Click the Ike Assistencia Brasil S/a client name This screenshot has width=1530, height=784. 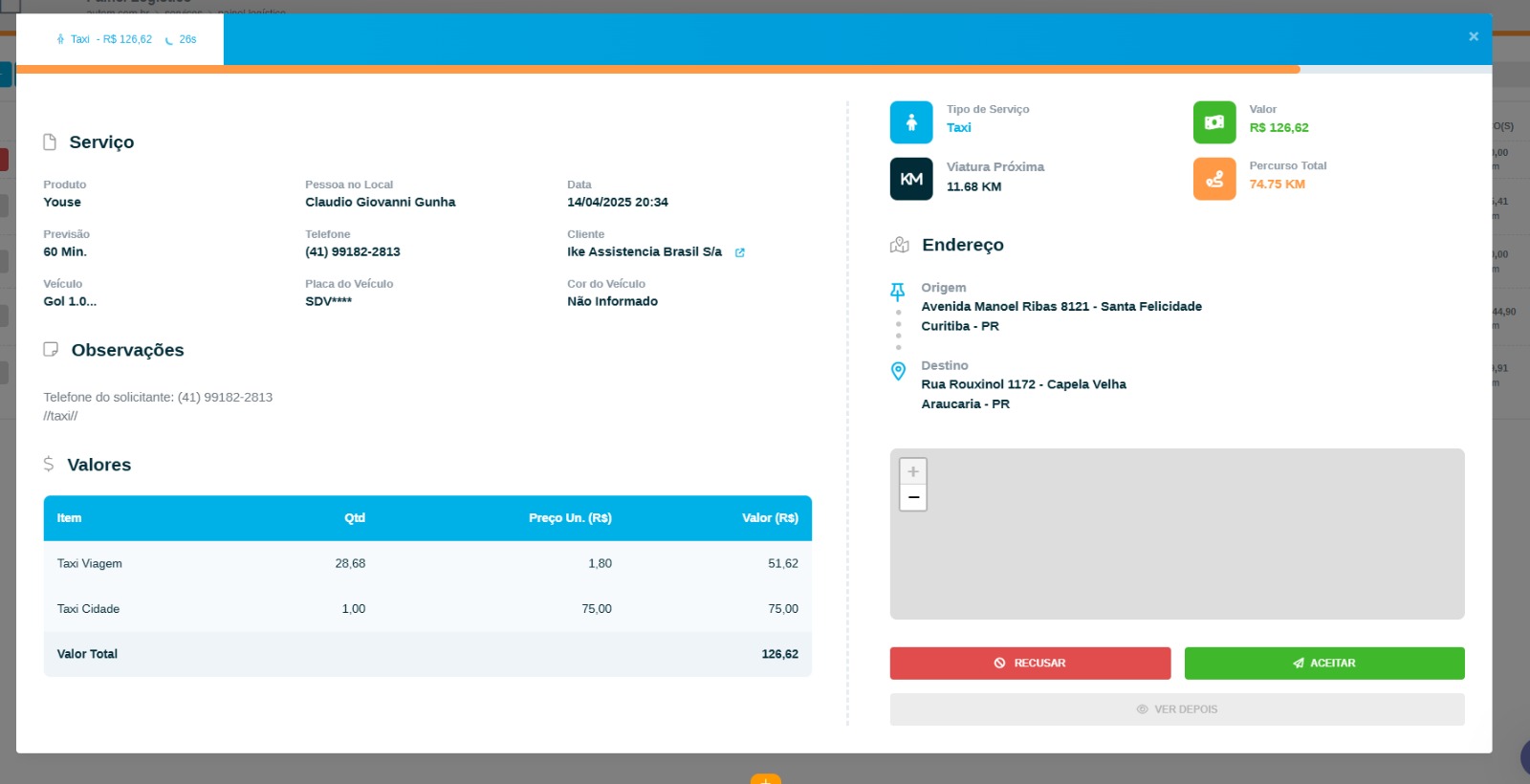pyautogui.click(x=644, y=252)
